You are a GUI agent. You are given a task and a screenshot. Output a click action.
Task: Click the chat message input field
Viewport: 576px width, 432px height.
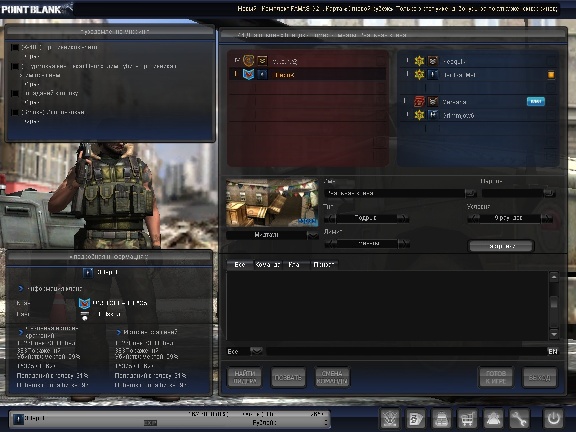pos(406,352)
